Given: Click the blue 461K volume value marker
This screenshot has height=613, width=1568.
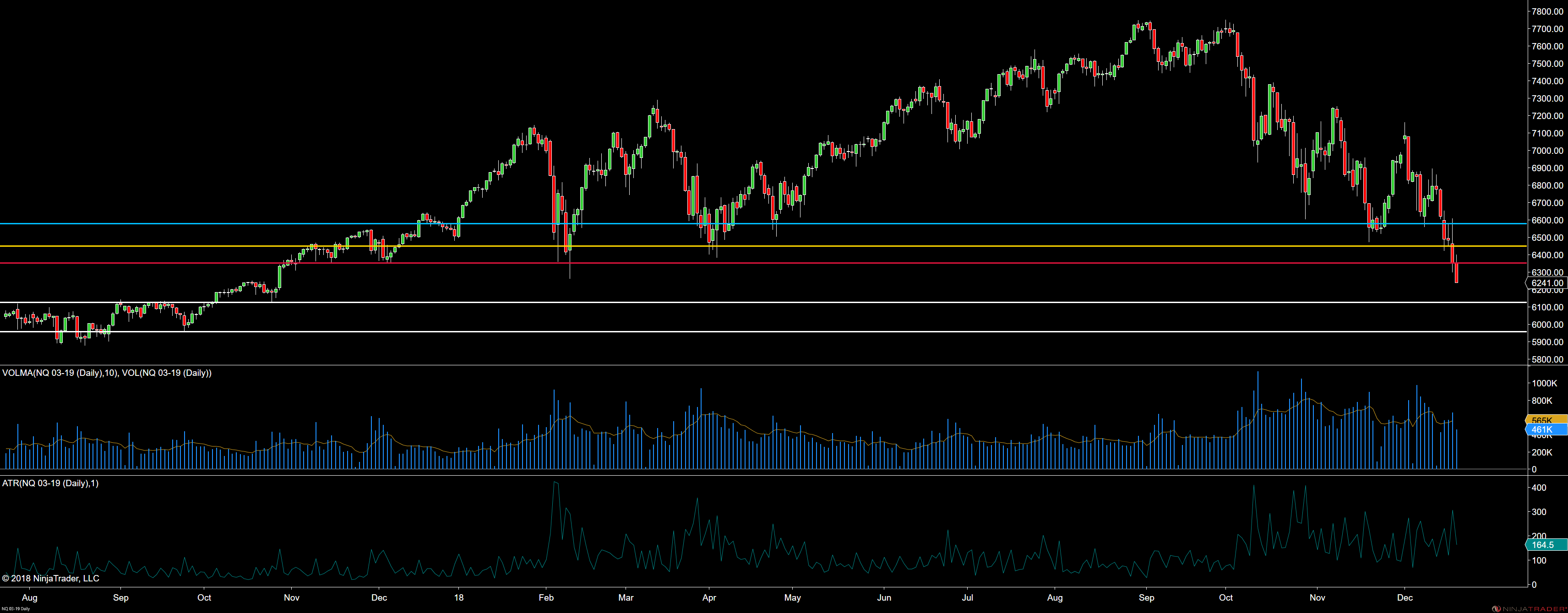Looking at the screenshot, I should tap(1546, 430).
